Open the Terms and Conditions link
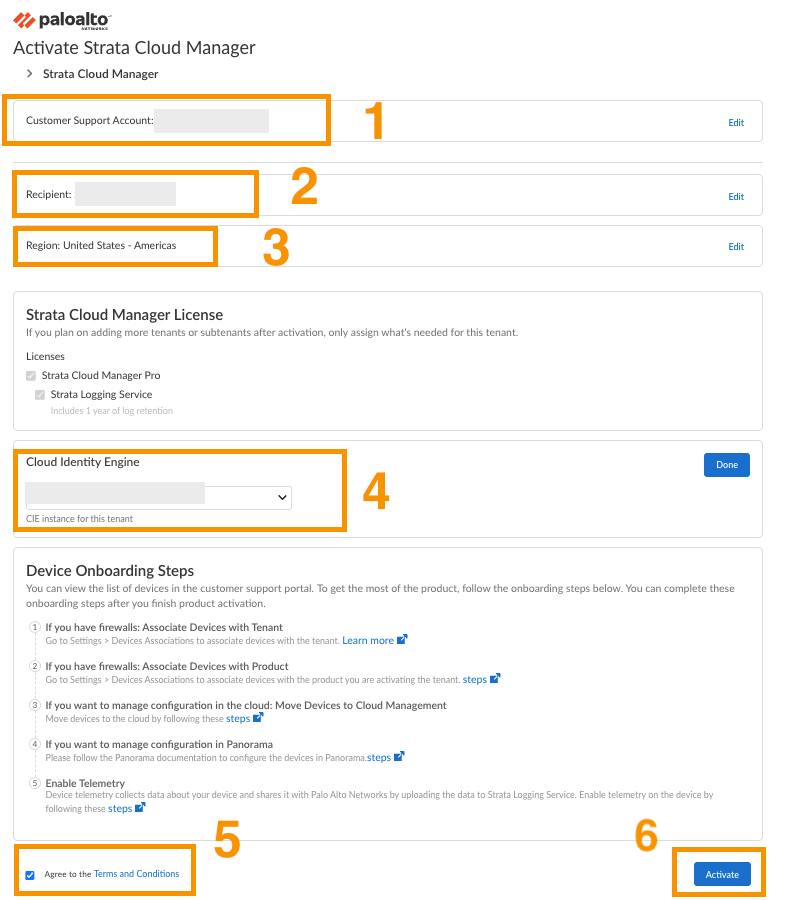 [136, 874]
